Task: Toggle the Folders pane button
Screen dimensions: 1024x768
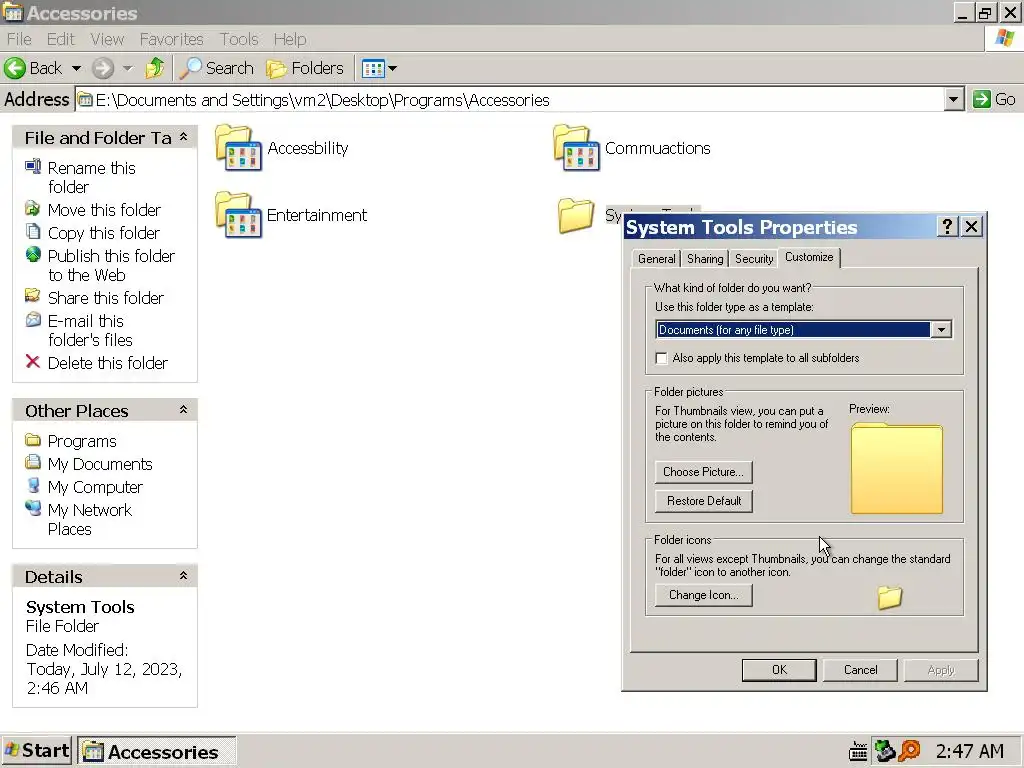Action: pos(305,68)
